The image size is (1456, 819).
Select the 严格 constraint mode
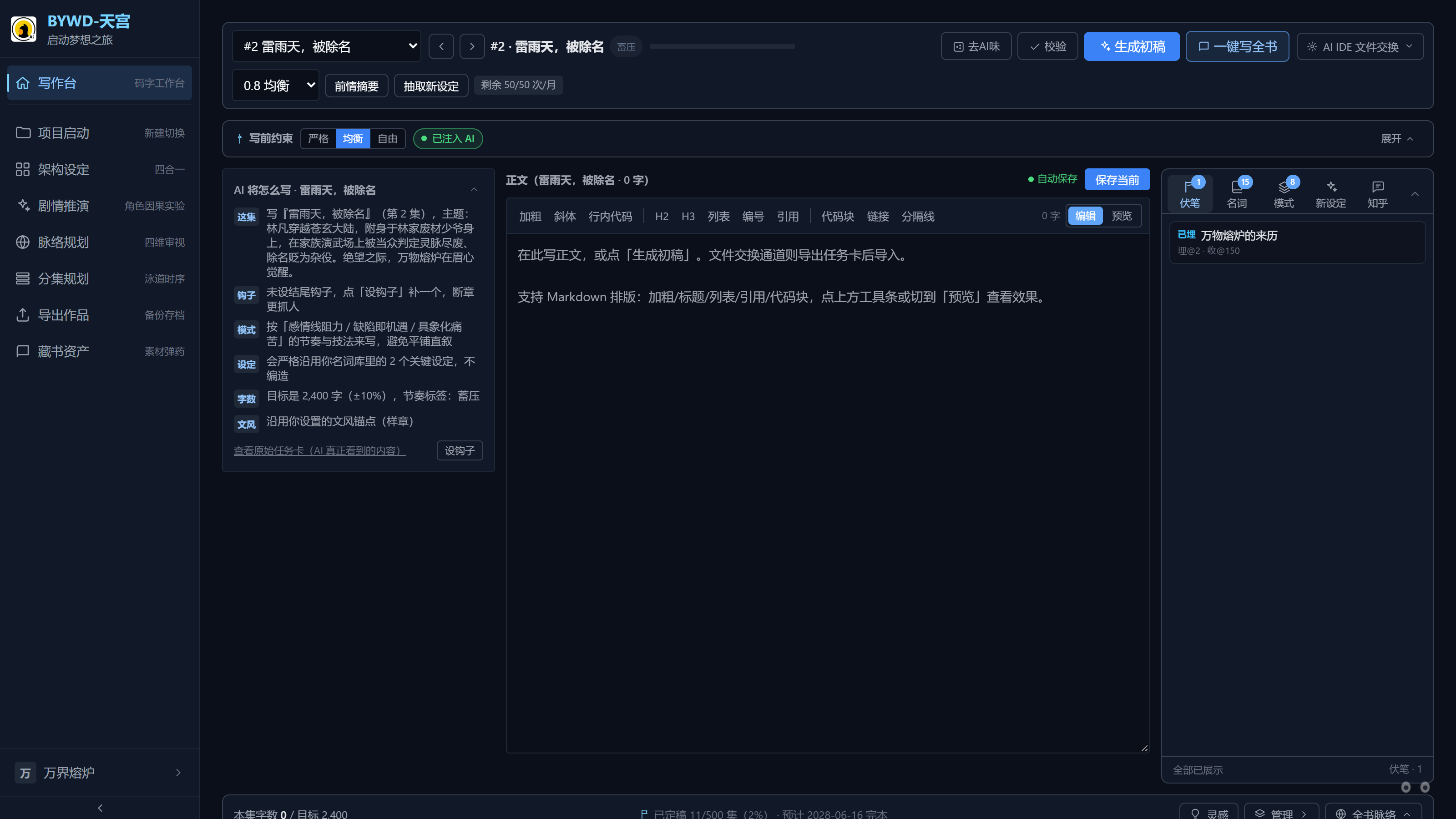click(x=318, y=138)
